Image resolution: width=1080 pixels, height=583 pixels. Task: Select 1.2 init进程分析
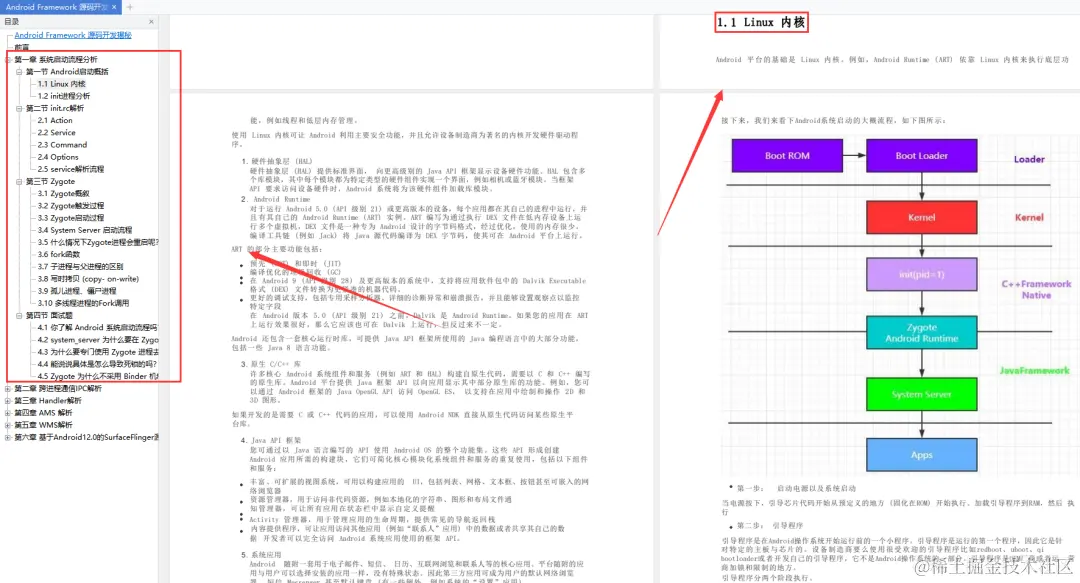coord(63,96)
